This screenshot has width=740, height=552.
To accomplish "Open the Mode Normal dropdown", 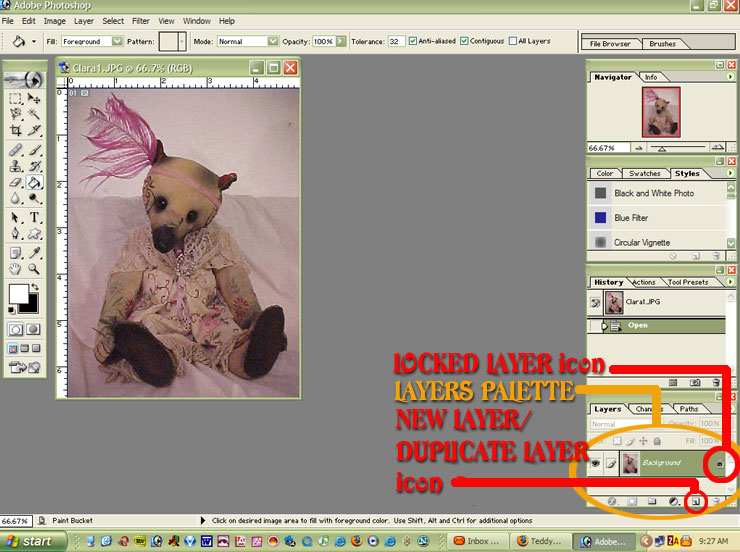I will click(272, 42).
